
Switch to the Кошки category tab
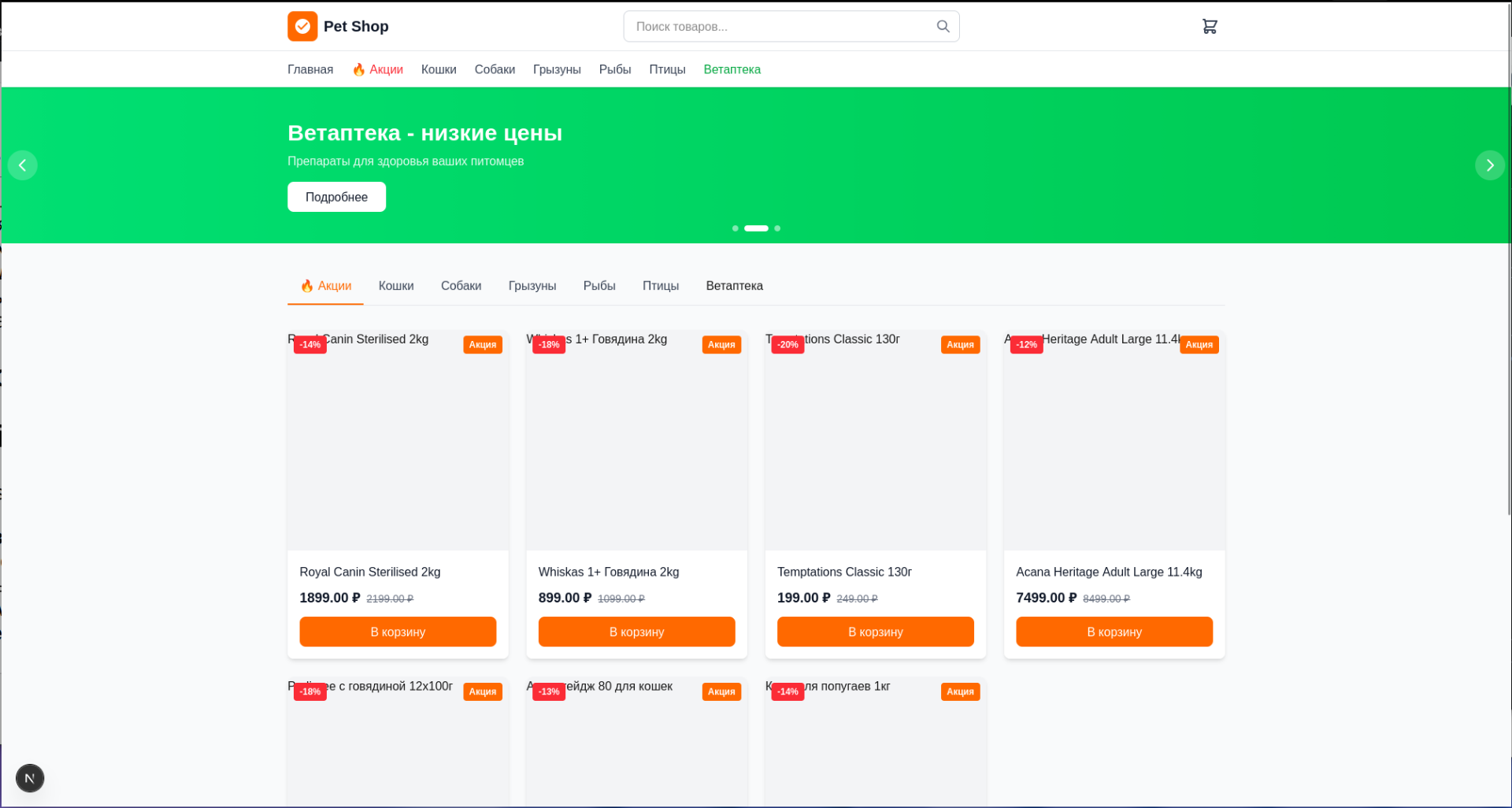(x=396, y=286)
